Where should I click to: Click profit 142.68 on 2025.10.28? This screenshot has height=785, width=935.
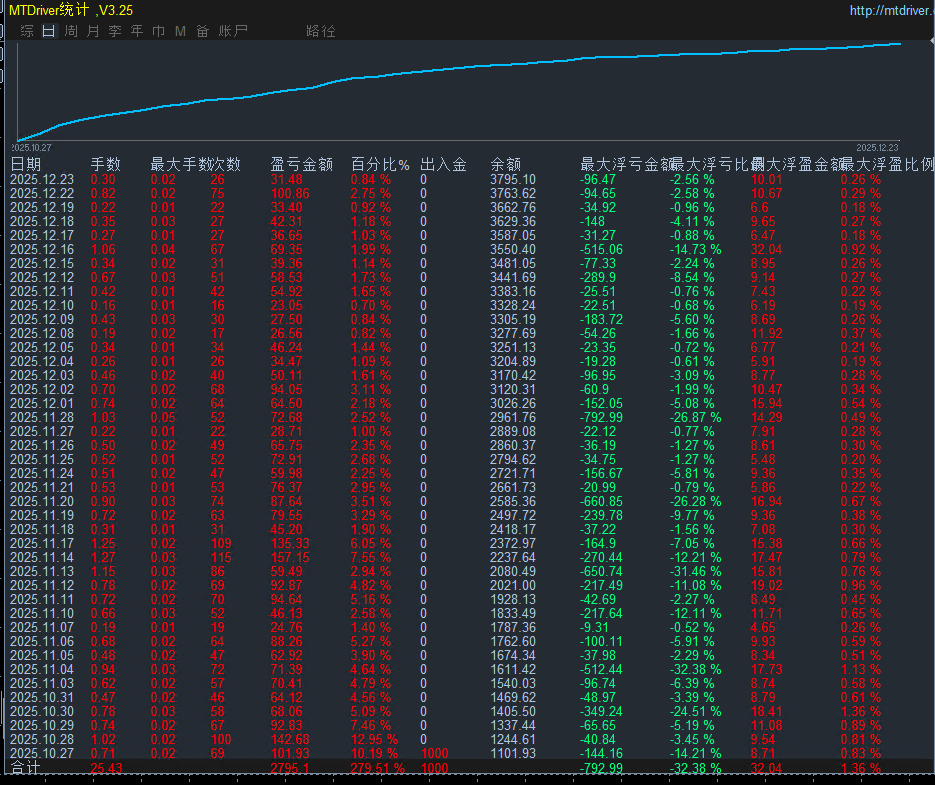(x=290, y=740)
